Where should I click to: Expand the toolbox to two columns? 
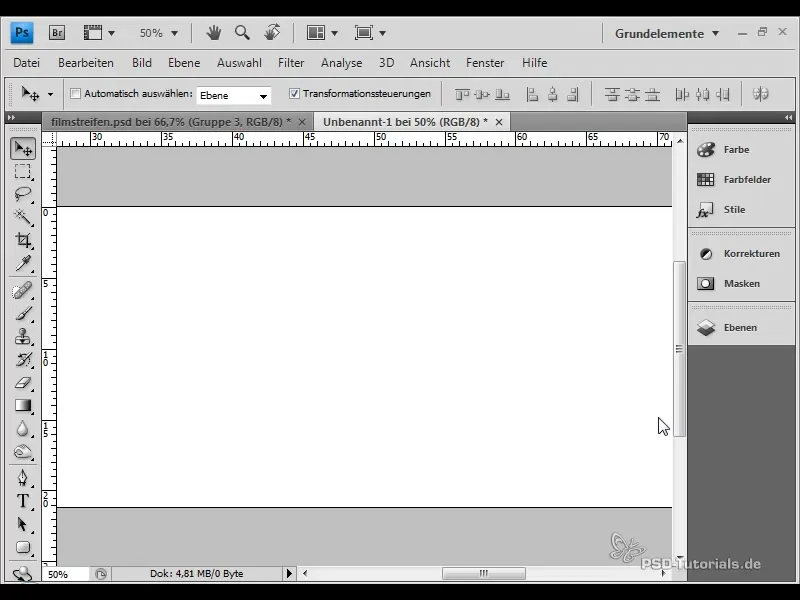tap(11, 117)
